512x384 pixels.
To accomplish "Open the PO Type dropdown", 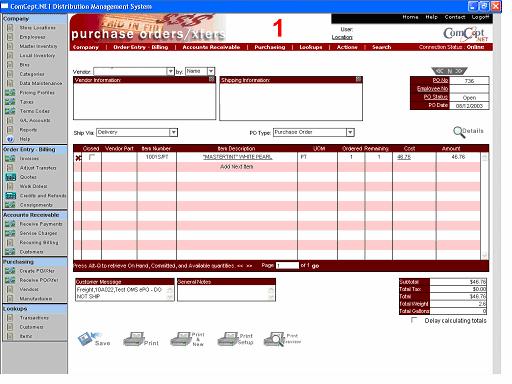I will (x=350, y=132).
